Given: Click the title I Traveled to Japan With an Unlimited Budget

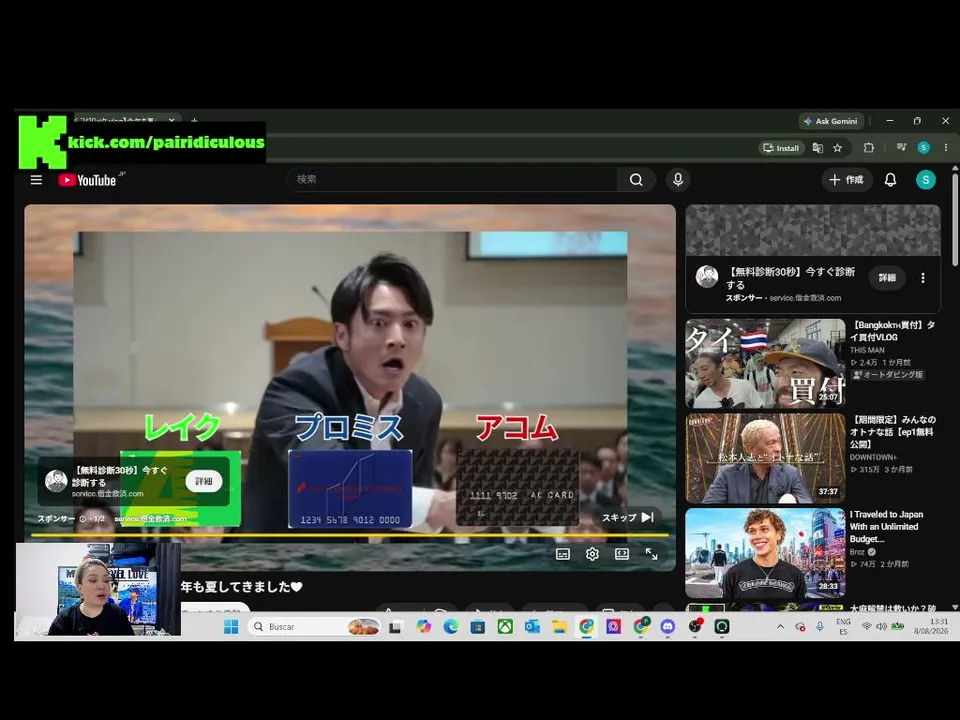Looking at the screenshot, I should pyautogui.click(x=886, y=527).
